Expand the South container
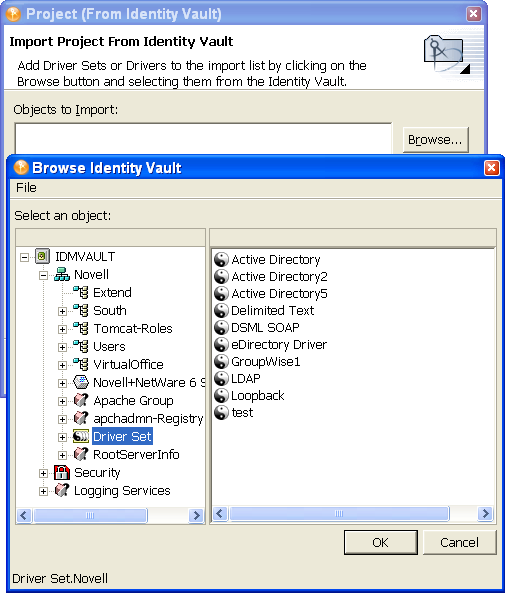The image size is (505, 593). point(62,311)
